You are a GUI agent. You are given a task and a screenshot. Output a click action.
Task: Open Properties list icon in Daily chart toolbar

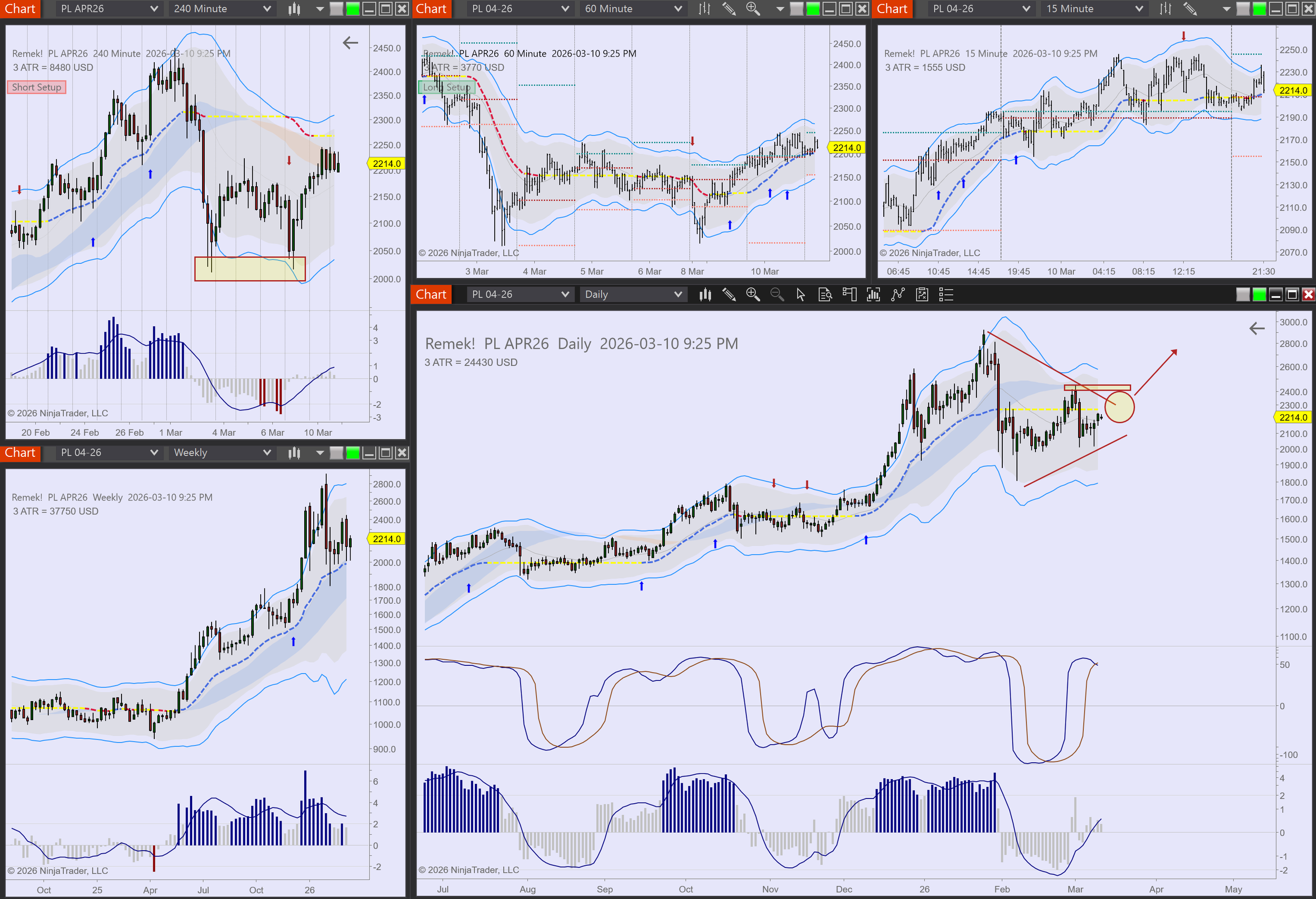click(x=946, y=294)
